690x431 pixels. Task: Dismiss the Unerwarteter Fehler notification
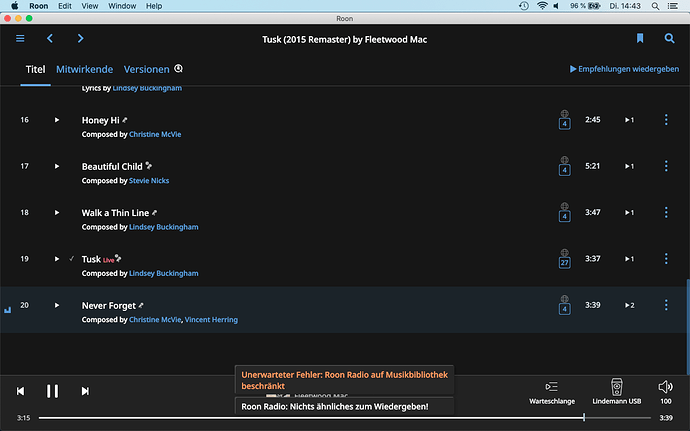click(x=345, y=380)
